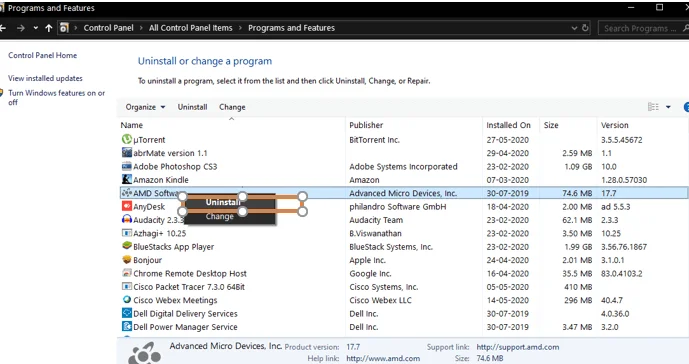Viewport: 689px width, 364px height.
Task: Click All Control Panel Items breadcrumb
Action: click(x=191, y=28)
